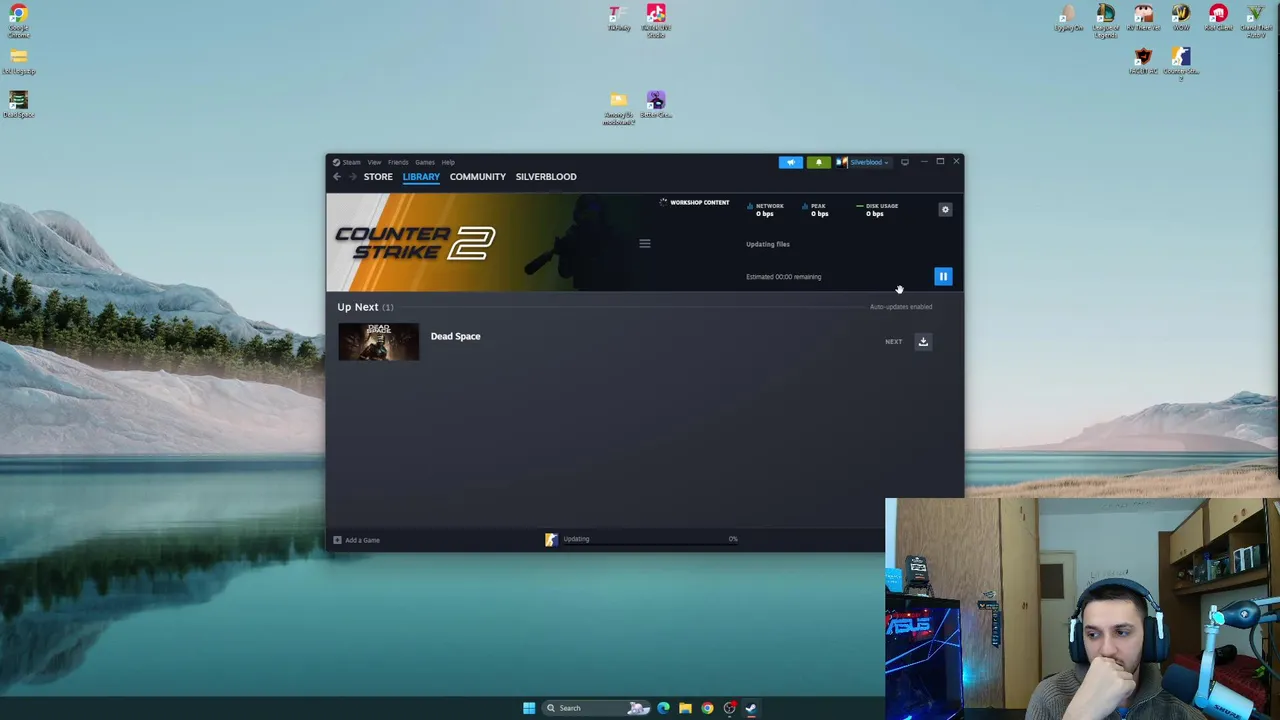Select the Riot Client desktop shortcut
This screenshot has width=1280, height=720.
(x=1218, y=18)
